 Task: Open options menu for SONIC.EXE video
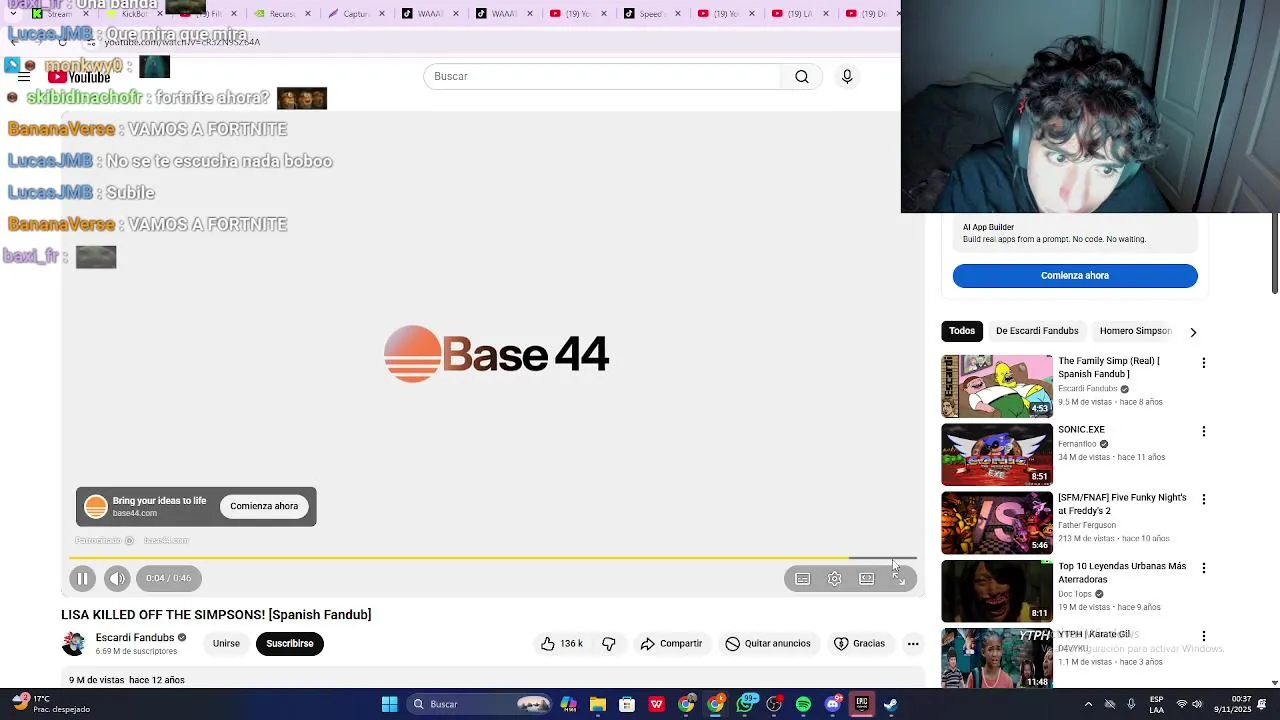tap(1204, 432)
